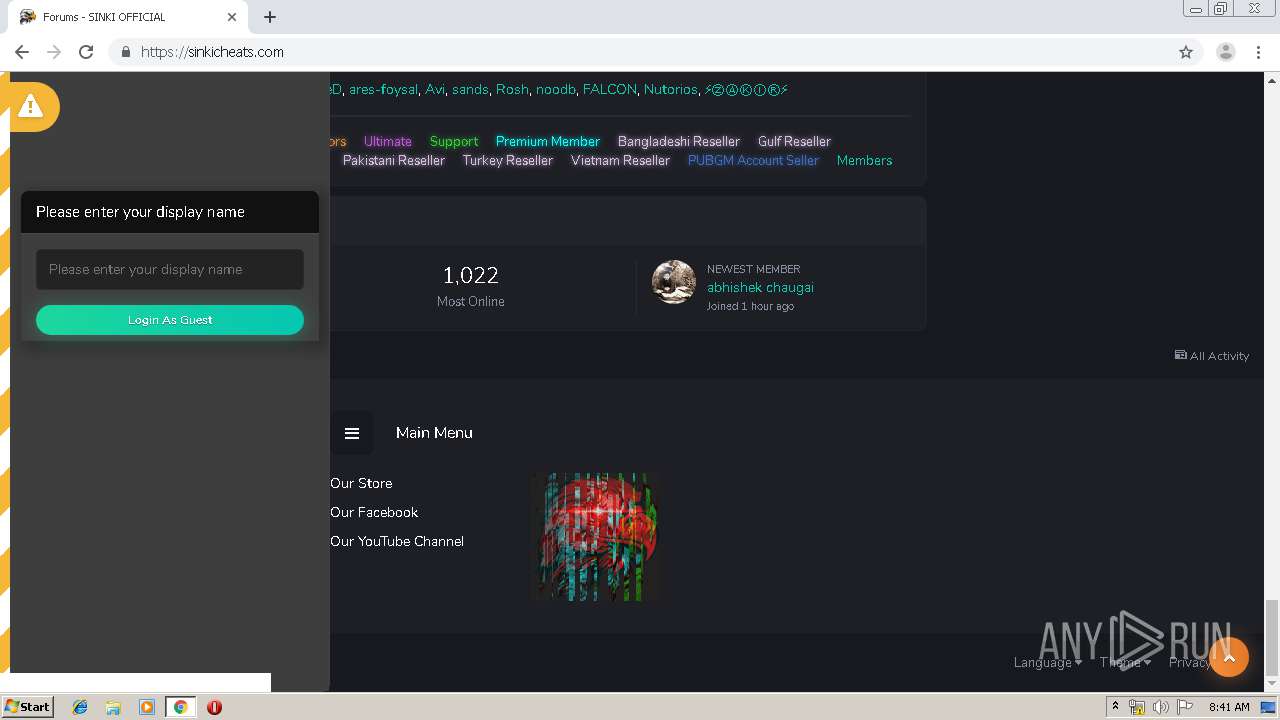Open online user noodb's profile
Screen dimensions: 1280x720
click(556, 89)
